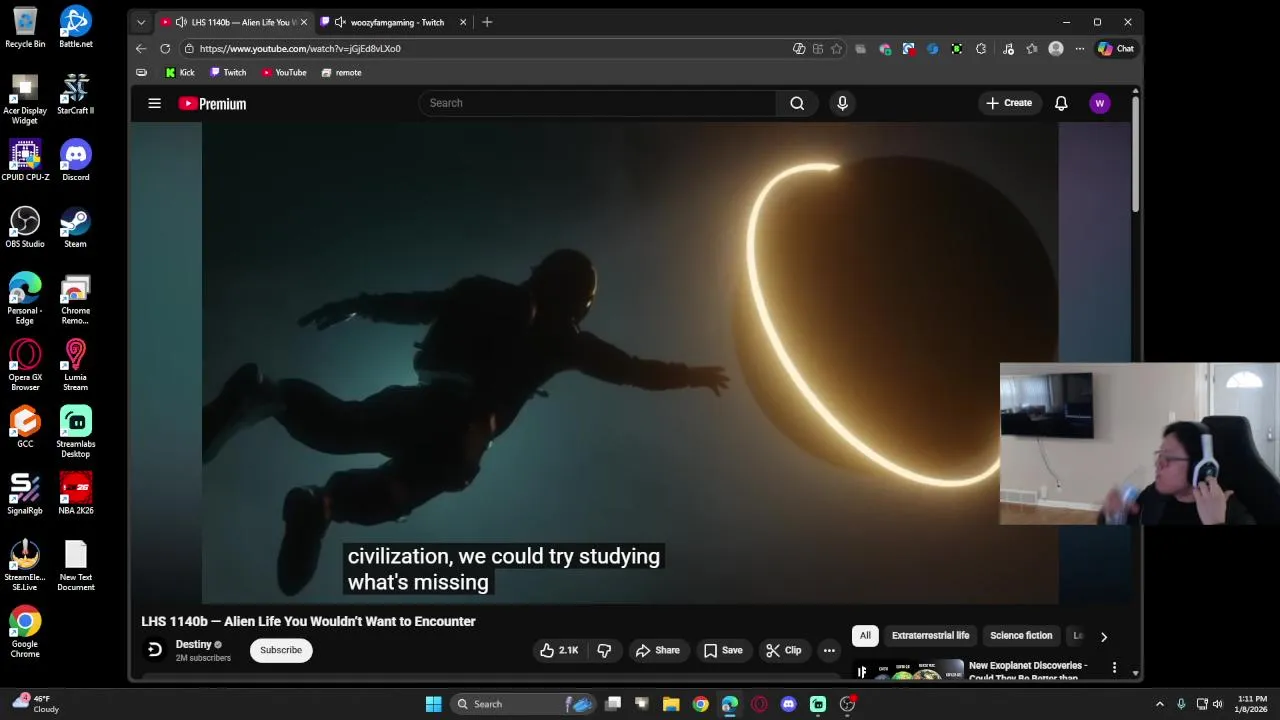Open OBS Studio desktop shortcut

[x=25, y=228]
